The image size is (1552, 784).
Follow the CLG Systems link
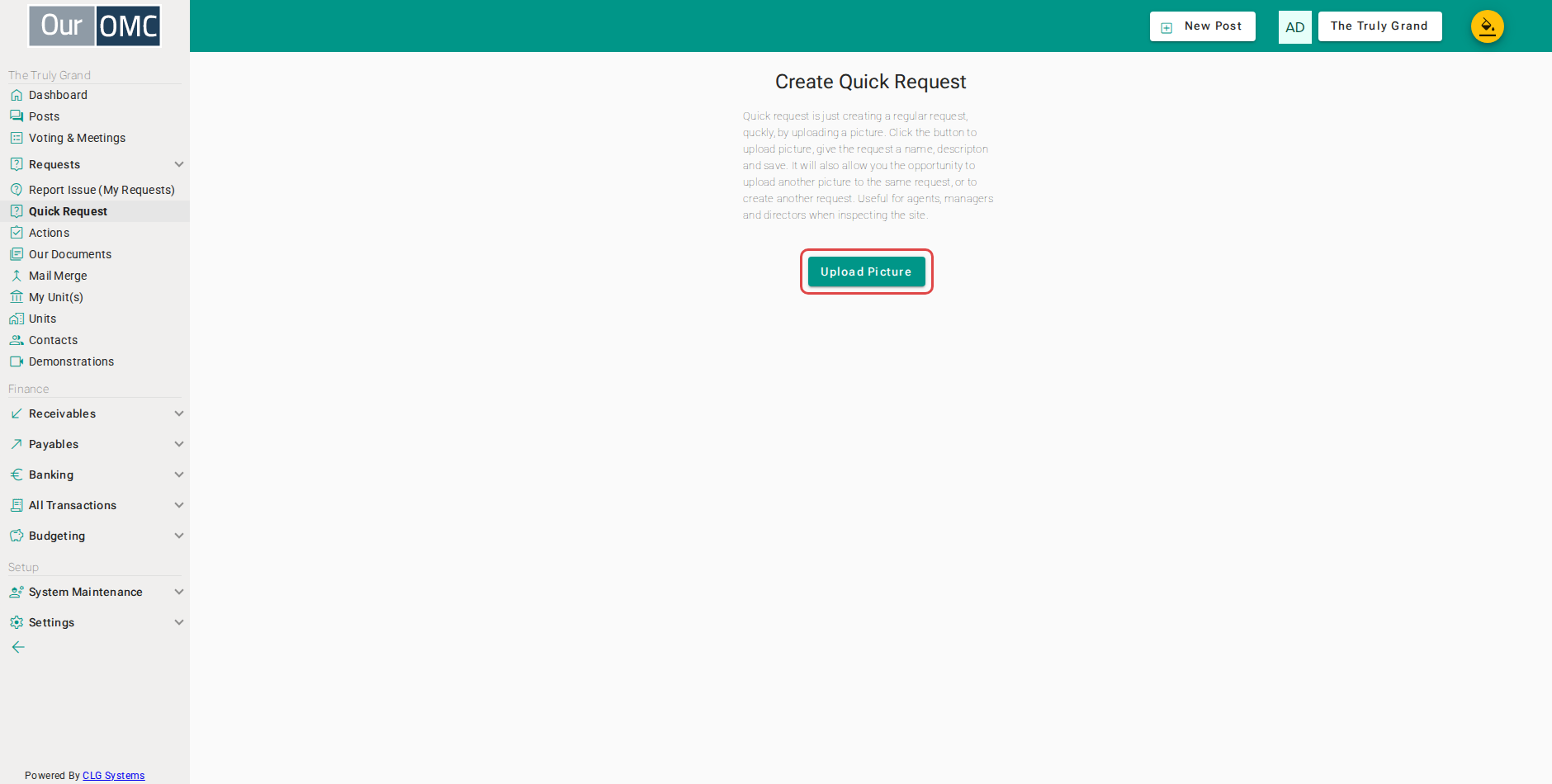(x=114, y=776)
